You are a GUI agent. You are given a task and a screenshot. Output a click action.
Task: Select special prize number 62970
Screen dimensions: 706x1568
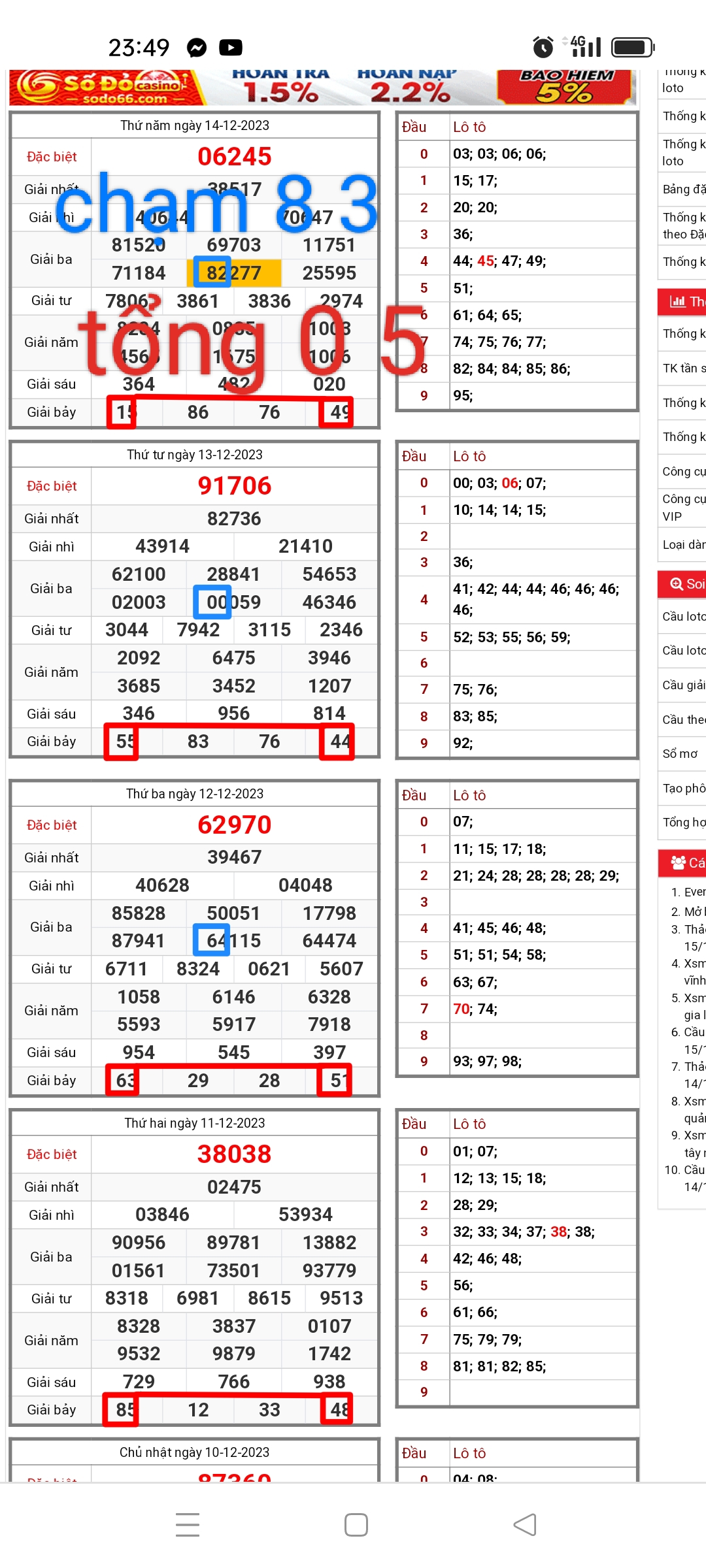point(234,825)
